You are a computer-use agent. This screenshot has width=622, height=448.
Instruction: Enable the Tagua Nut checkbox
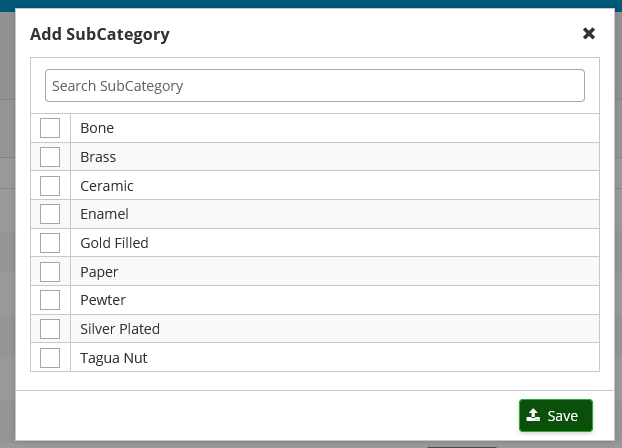50,358
